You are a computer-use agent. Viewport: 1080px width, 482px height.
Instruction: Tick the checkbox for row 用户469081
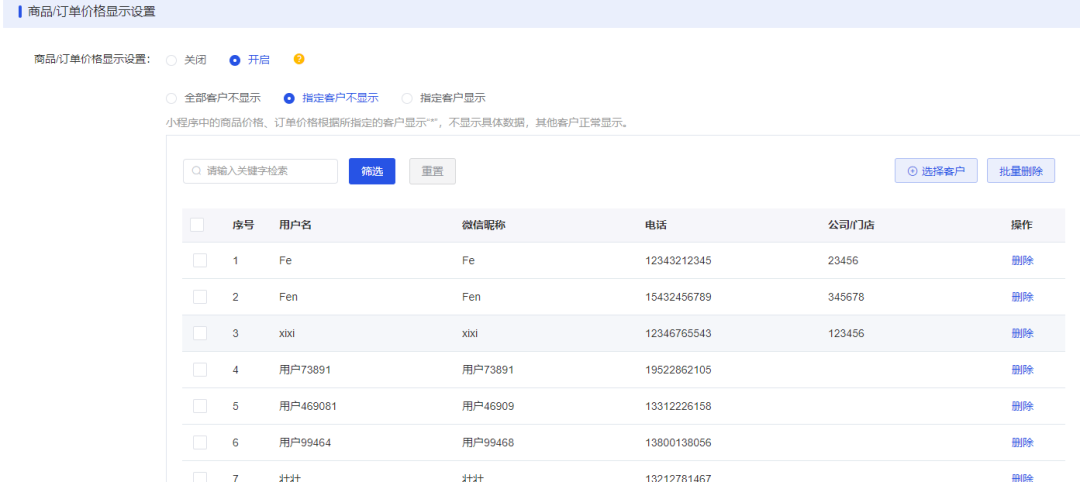200,406
